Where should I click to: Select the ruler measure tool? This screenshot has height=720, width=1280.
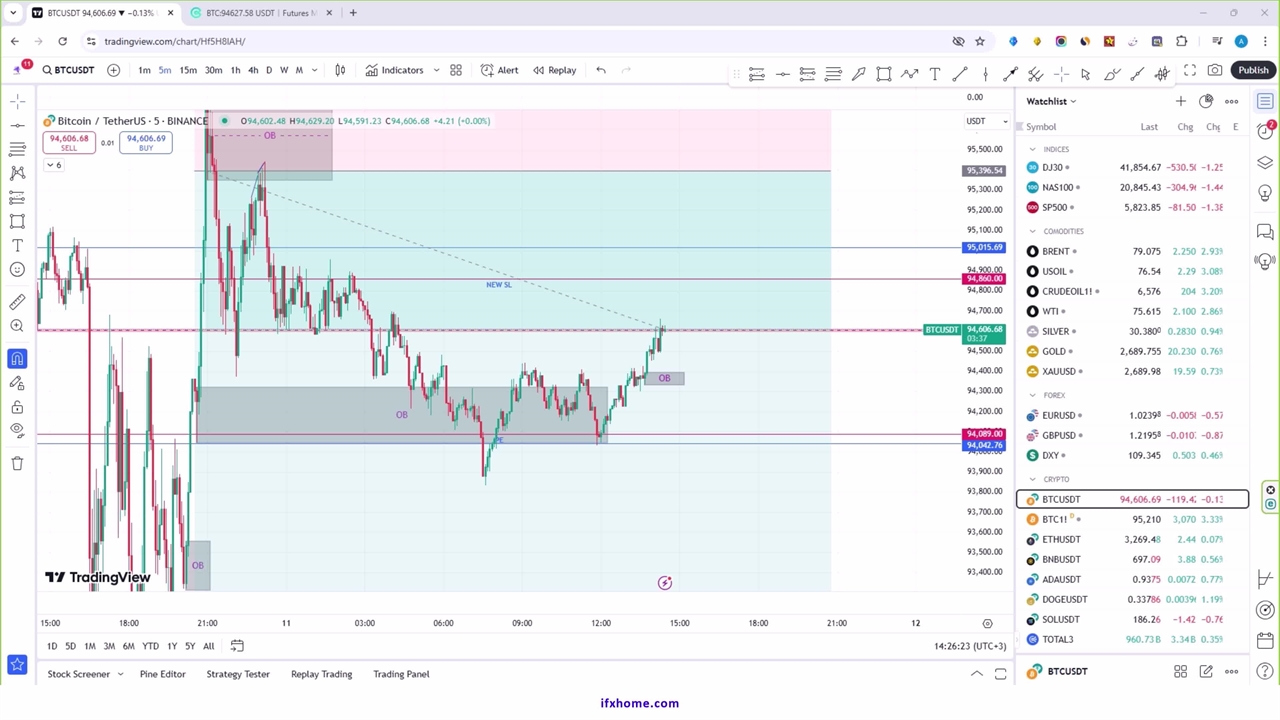click(17, 302)
